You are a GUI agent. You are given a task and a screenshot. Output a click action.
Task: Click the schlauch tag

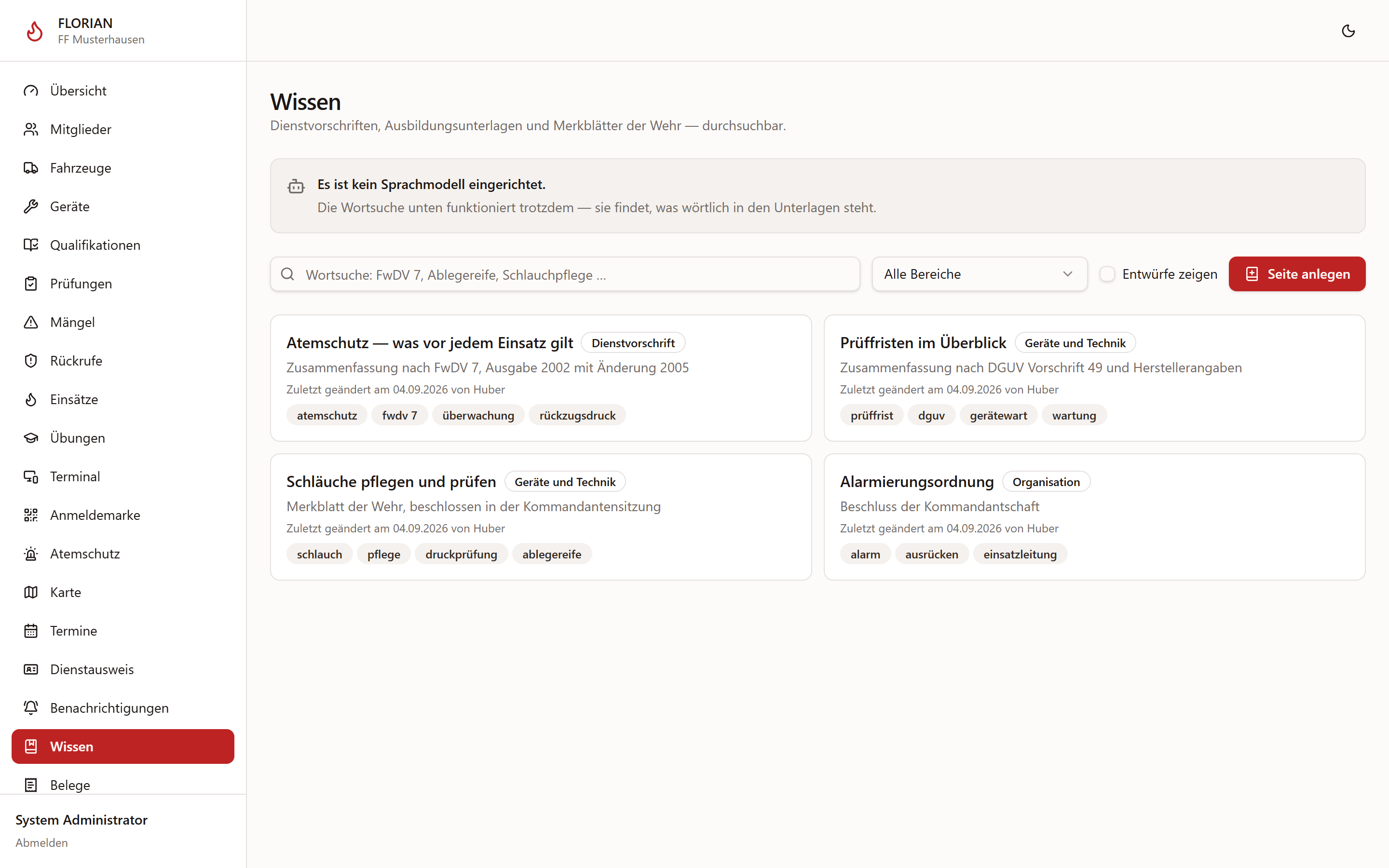click(x=319, y=554)
